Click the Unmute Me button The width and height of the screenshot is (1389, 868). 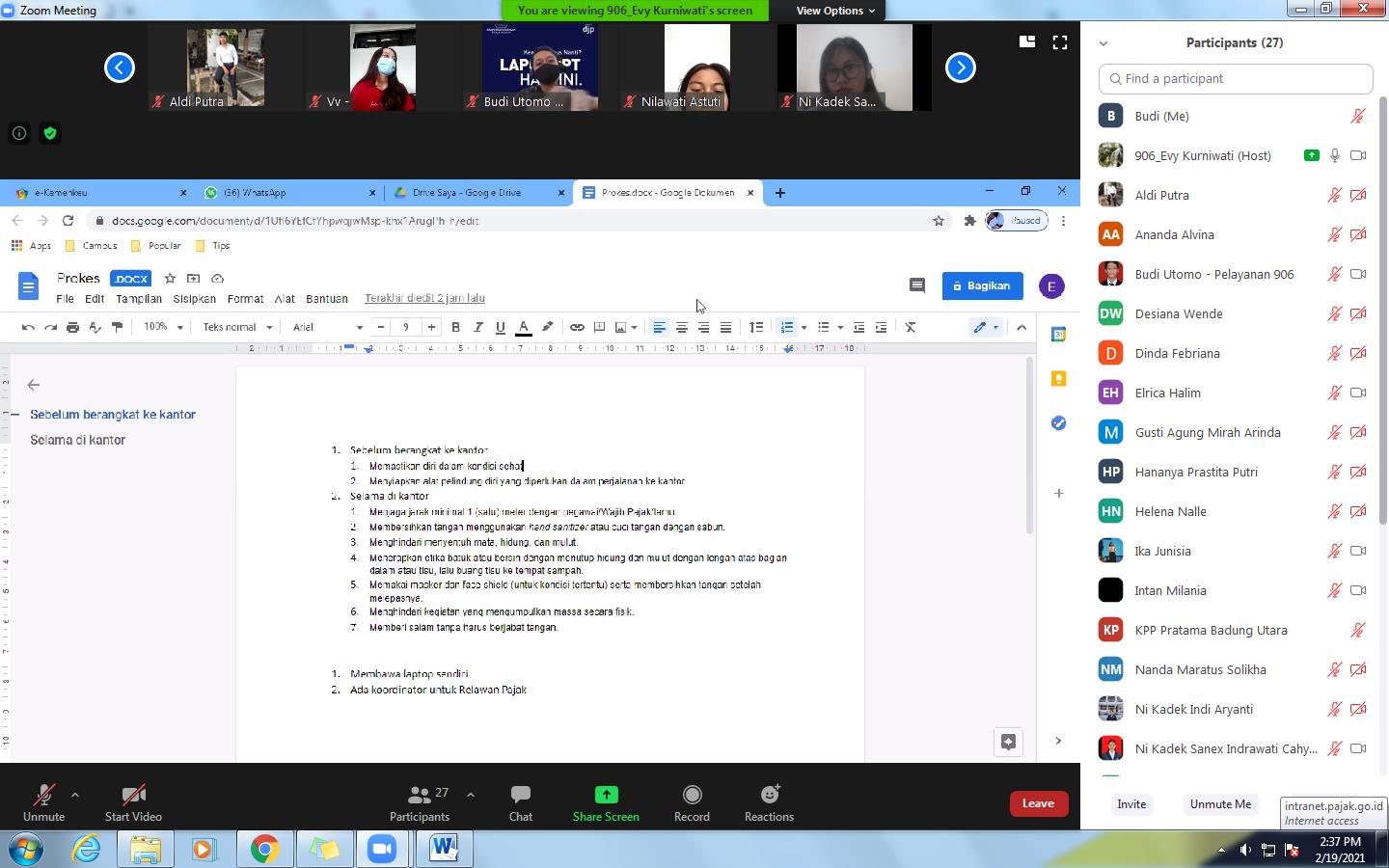coord(1220,804)
